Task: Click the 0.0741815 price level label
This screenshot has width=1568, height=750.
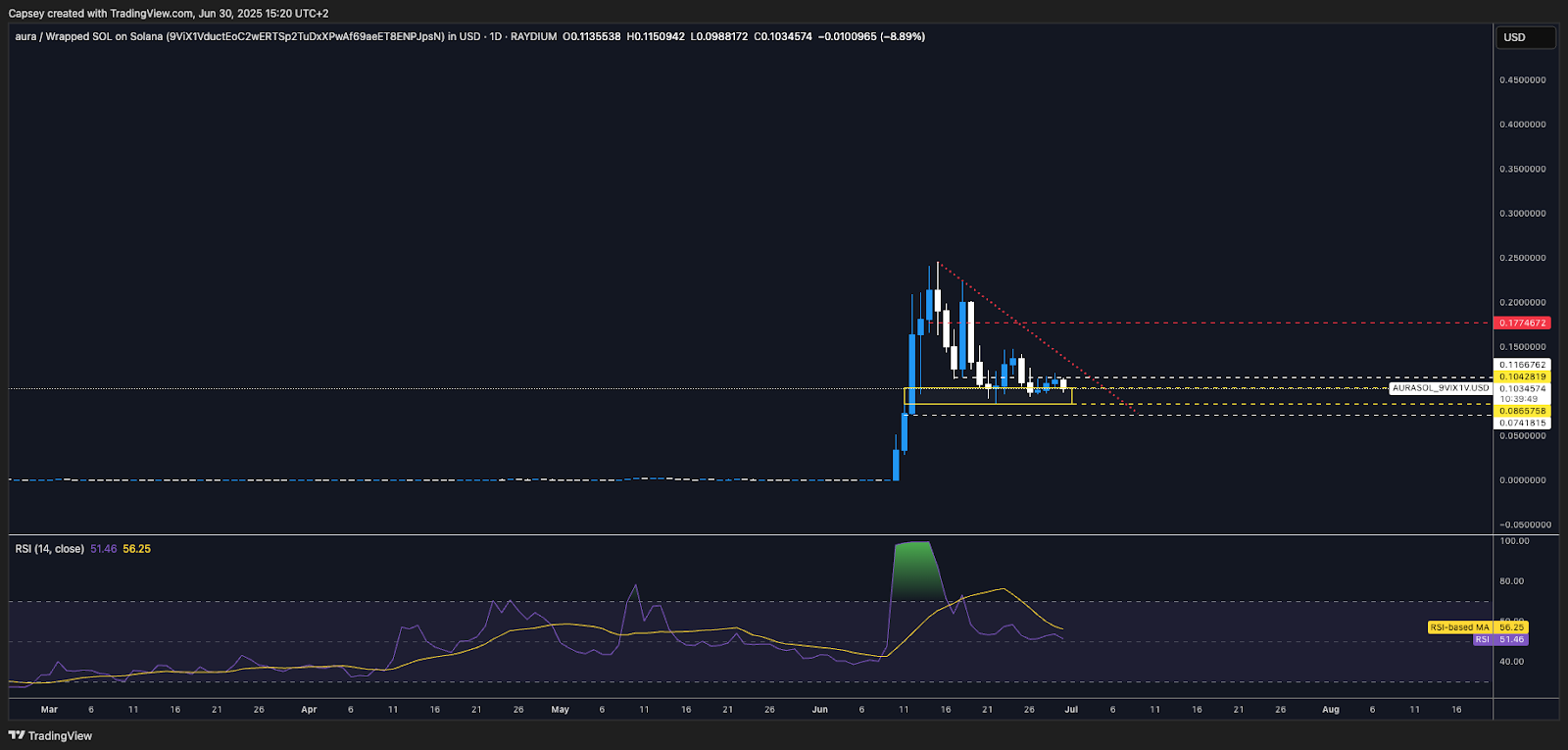Action: point(1523,424)
